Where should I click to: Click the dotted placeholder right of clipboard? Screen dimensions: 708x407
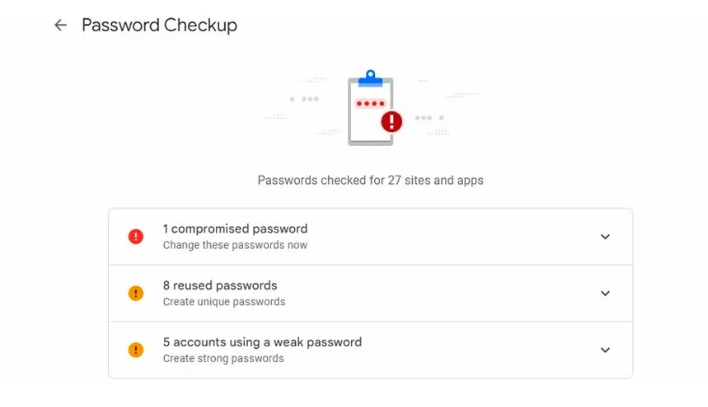pos(430,118)
